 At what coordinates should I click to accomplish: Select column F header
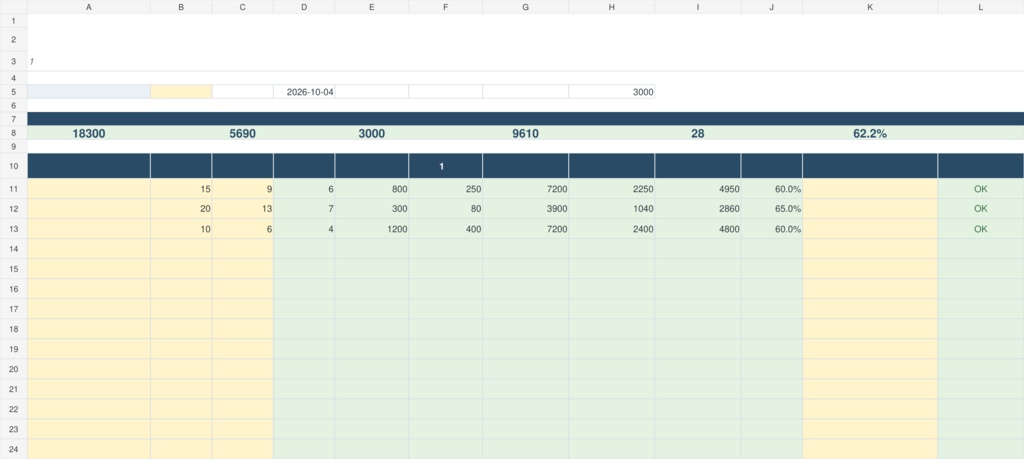pos(445,7)
